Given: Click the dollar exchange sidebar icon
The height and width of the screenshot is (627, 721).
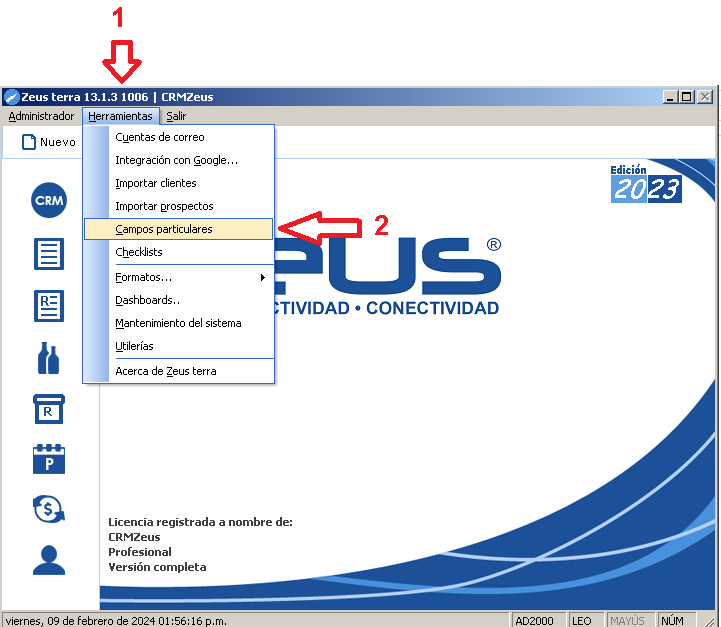Looking at the screenshot, I should pos(49,508).
